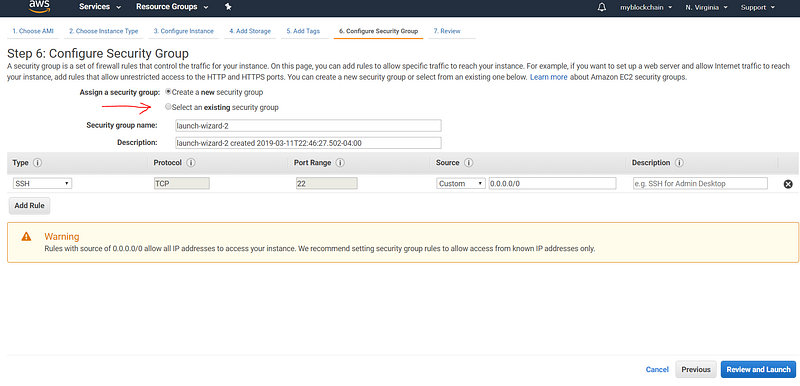Click the info icon next to Port Range
Image resolution: width=800 pixels, height=386 pixels.
340,163
